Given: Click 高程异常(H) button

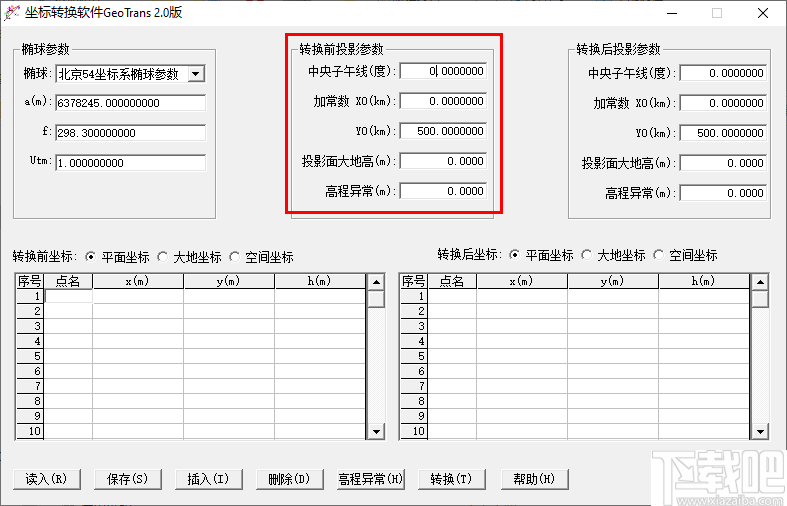Looking at the screenshot, I should (370, 479).
